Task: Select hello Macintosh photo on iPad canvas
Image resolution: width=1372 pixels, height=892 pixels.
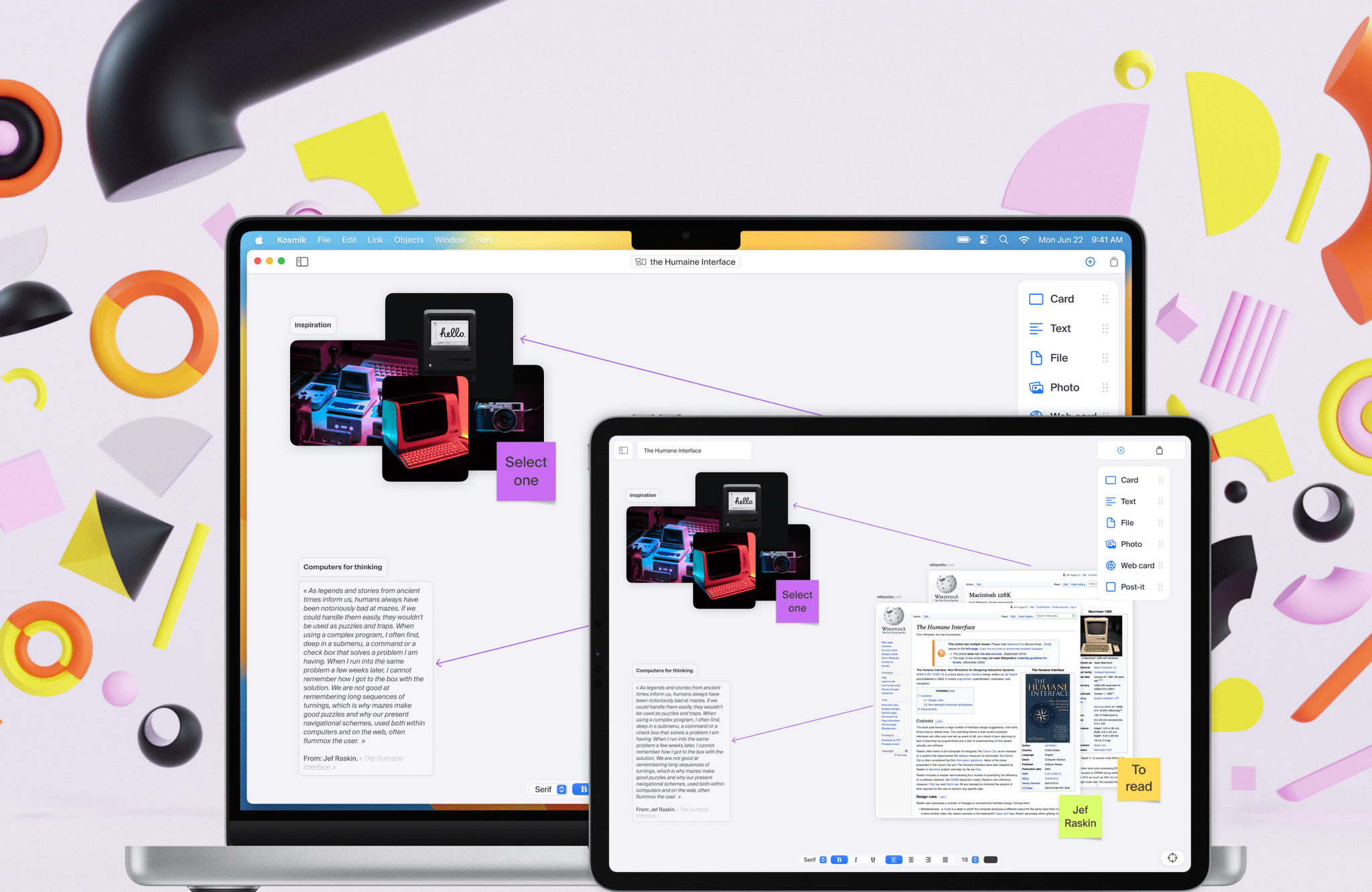Action: click(742, 501)
